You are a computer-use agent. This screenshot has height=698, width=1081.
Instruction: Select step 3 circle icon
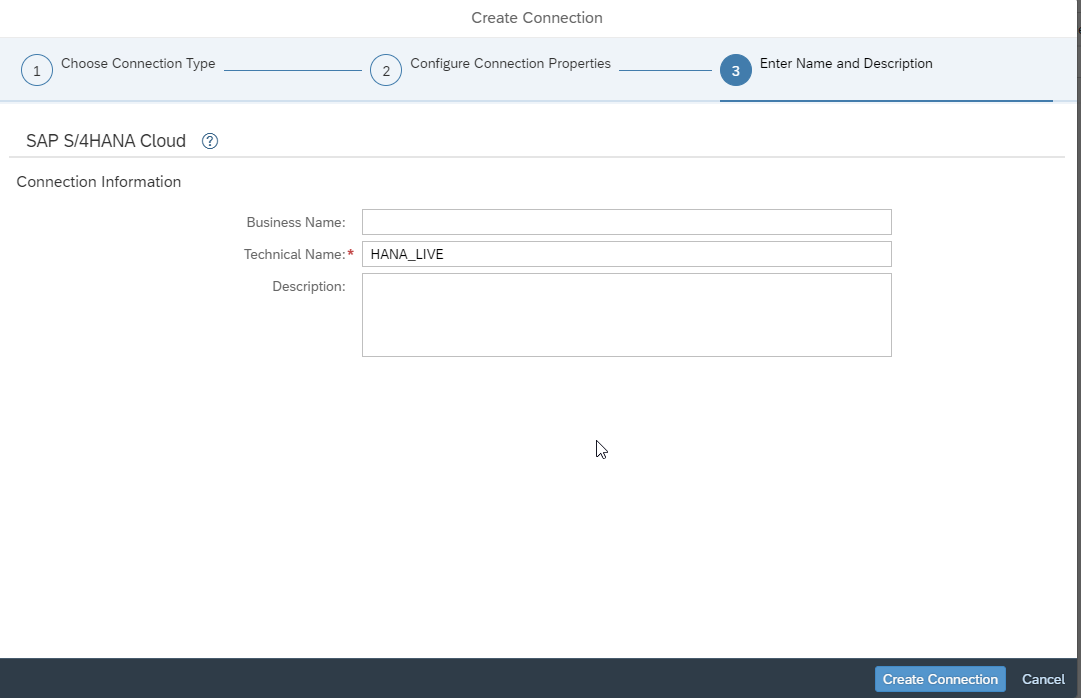(736, 70)
